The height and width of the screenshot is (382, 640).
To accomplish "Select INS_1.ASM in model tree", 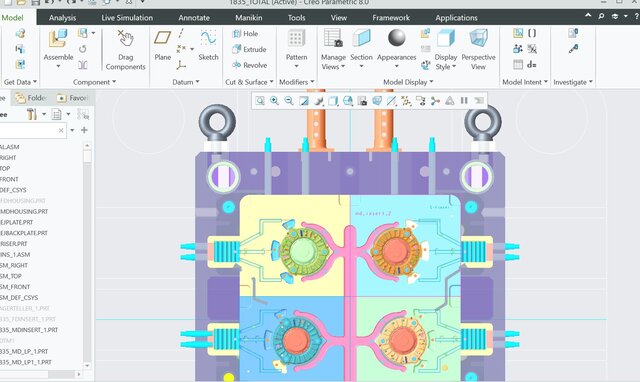I will tap(15, 254).
